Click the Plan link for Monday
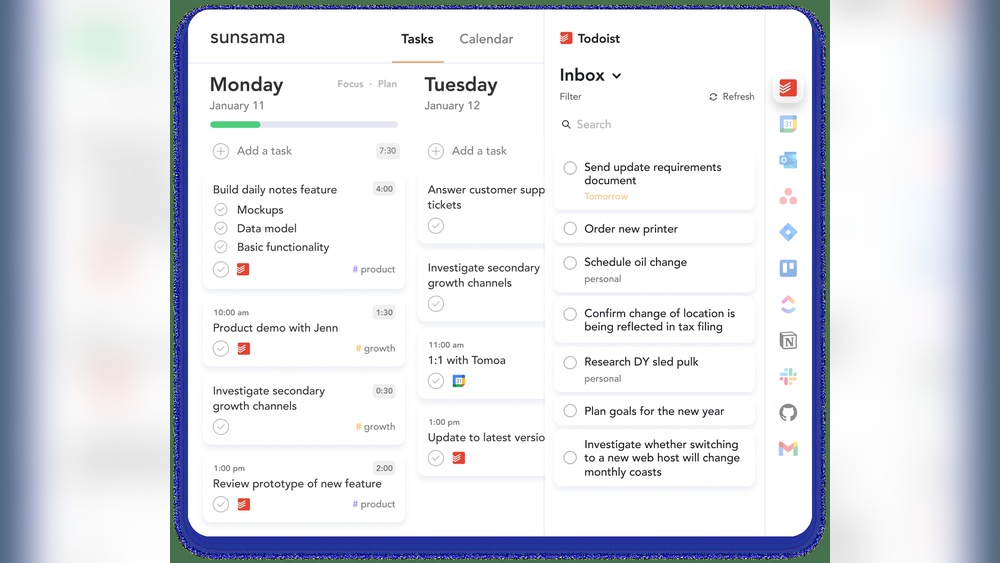 387,84
